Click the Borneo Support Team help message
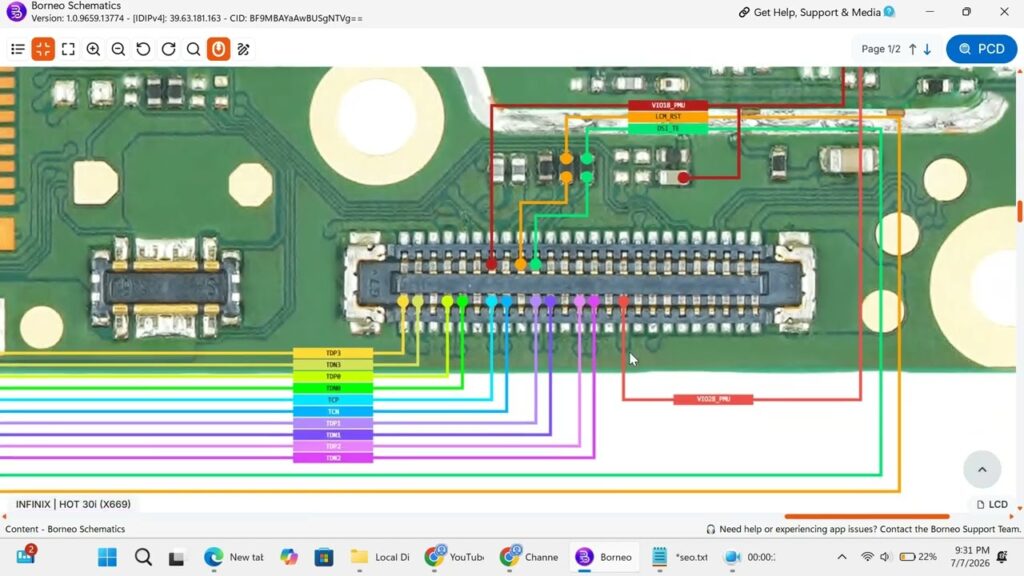Image resolution: width=1024 pixels, height=576 pixels. click(x=863, y=529)
